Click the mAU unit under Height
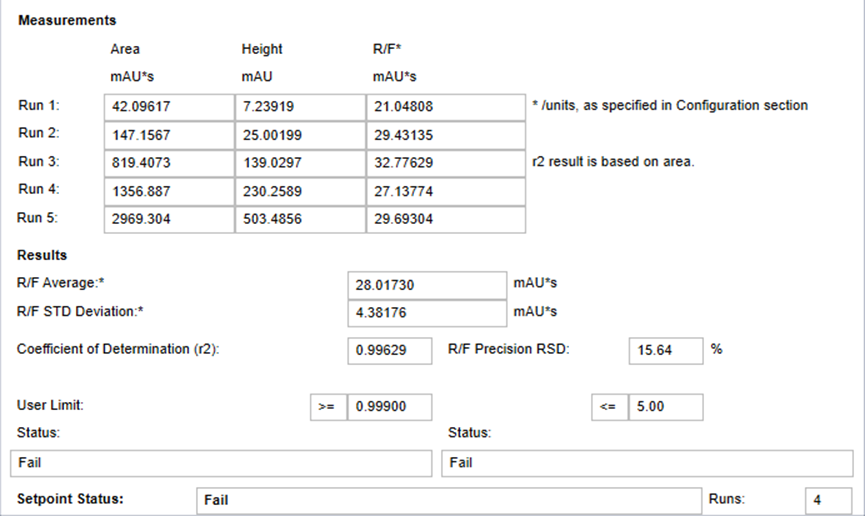865x516 pixels. click(x=257, y=77)
